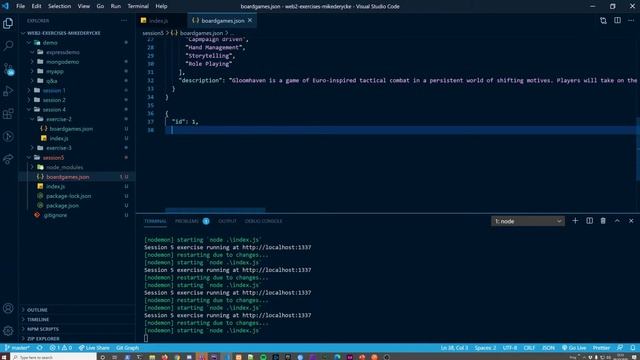Click CRLF end of line setting
Screen dimensions: 640x360
529,348
